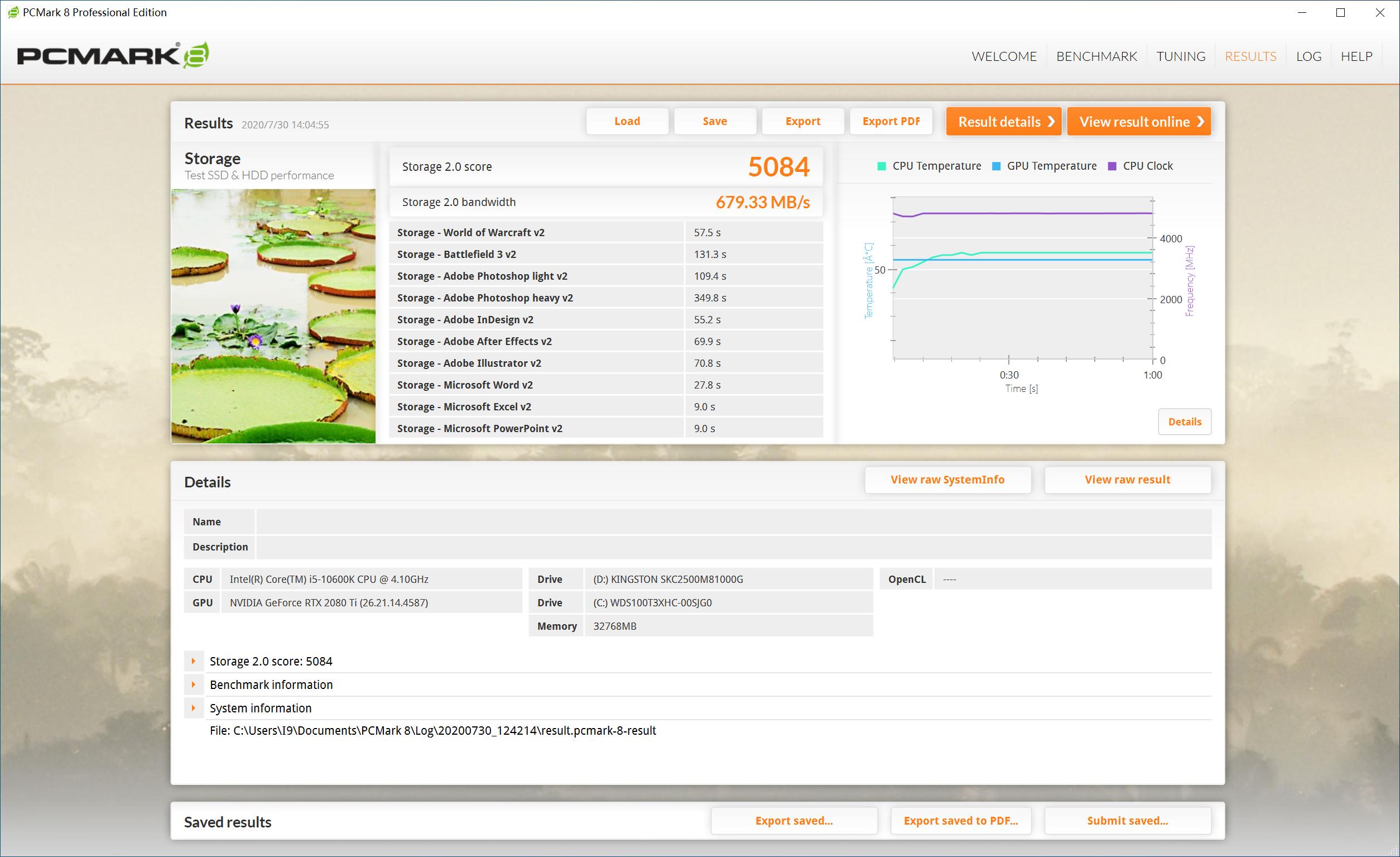Go to the WELCOME tab
1400x857 pixels.
tap(1003, 56)
